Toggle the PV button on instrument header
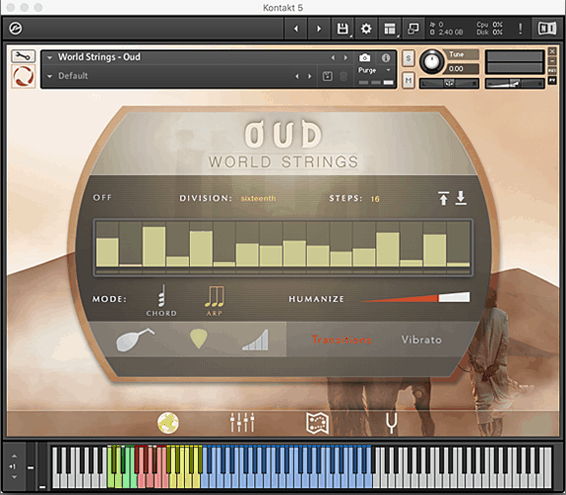This screenshot has width=566, height=495. (552, 80)
